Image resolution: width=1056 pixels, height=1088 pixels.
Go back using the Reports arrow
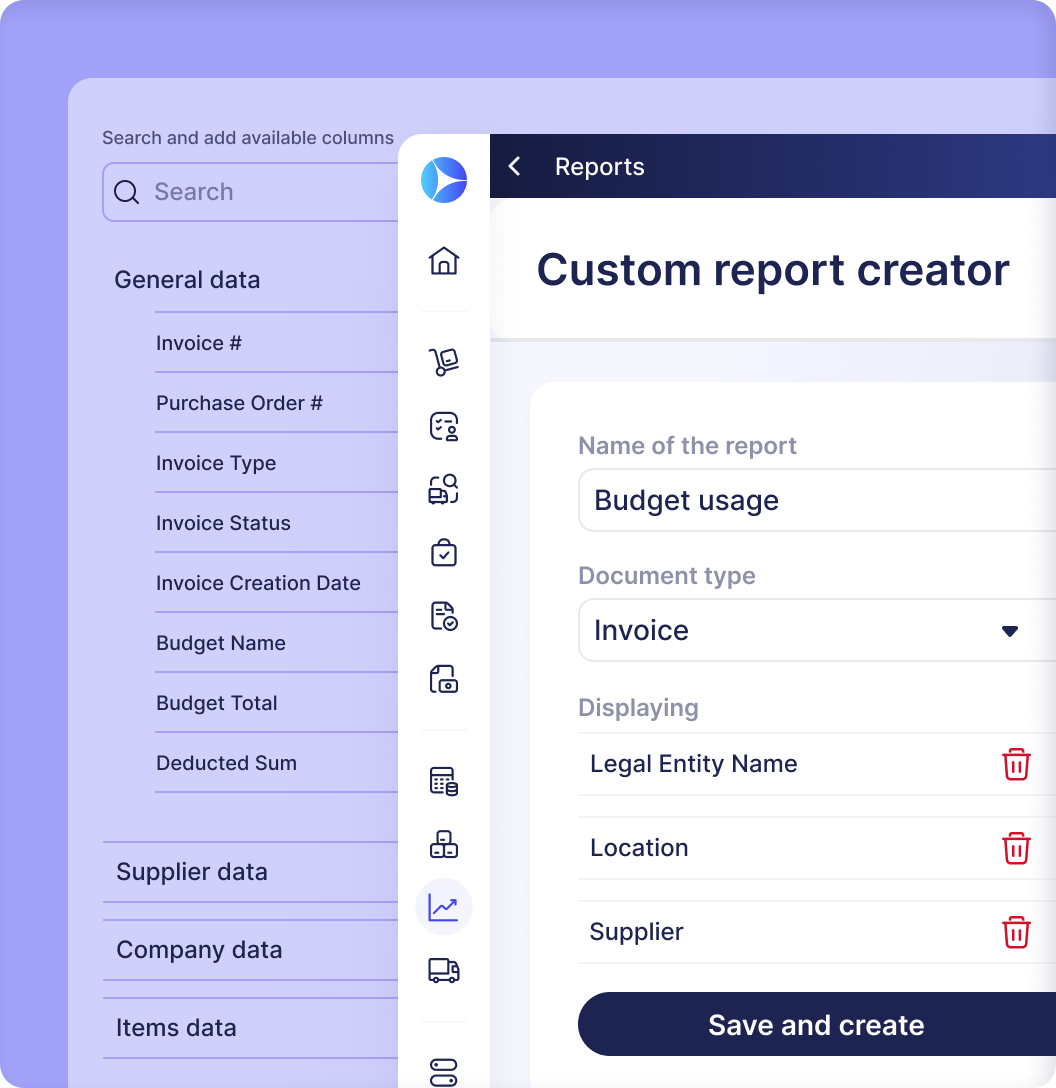(x=515, y=167)
